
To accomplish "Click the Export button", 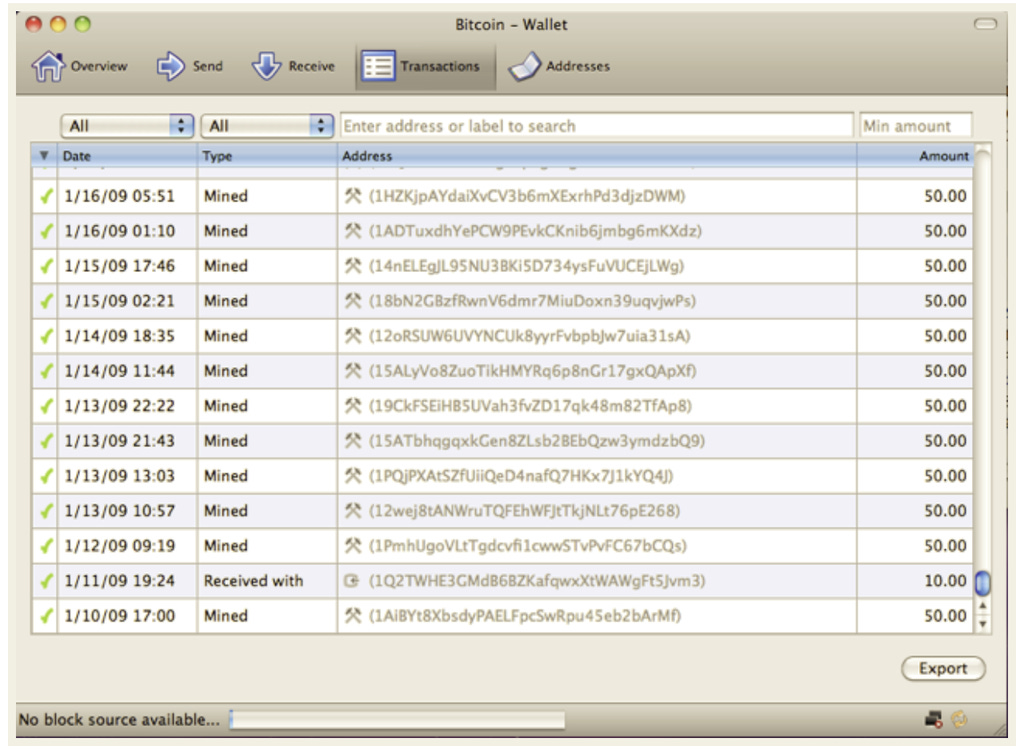I will click(943, 668).
